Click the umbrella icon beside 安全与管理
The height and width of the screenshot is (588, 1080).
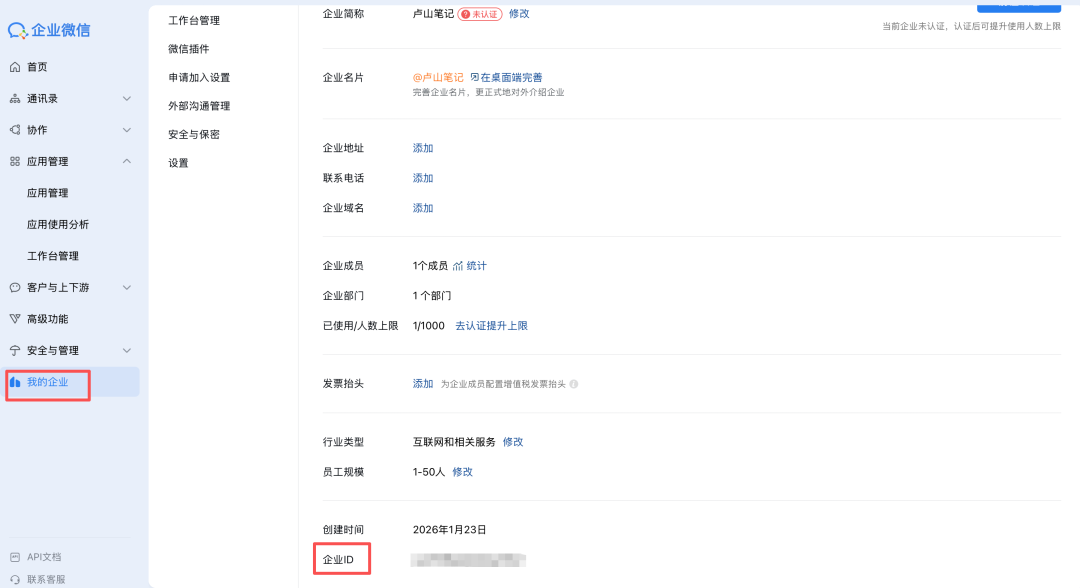pos(15,350)
